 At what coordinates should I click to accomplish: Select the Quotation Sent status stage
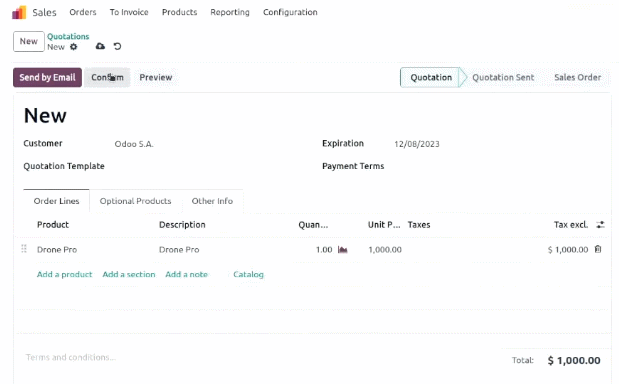tap(503, 77)
